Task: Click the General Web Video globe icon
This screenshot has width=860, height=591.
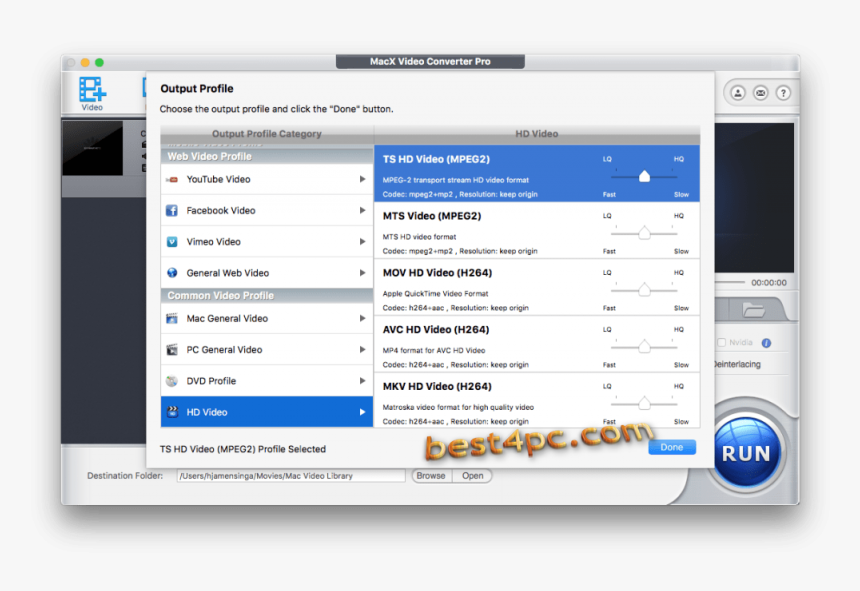Action: click(172, 273)
